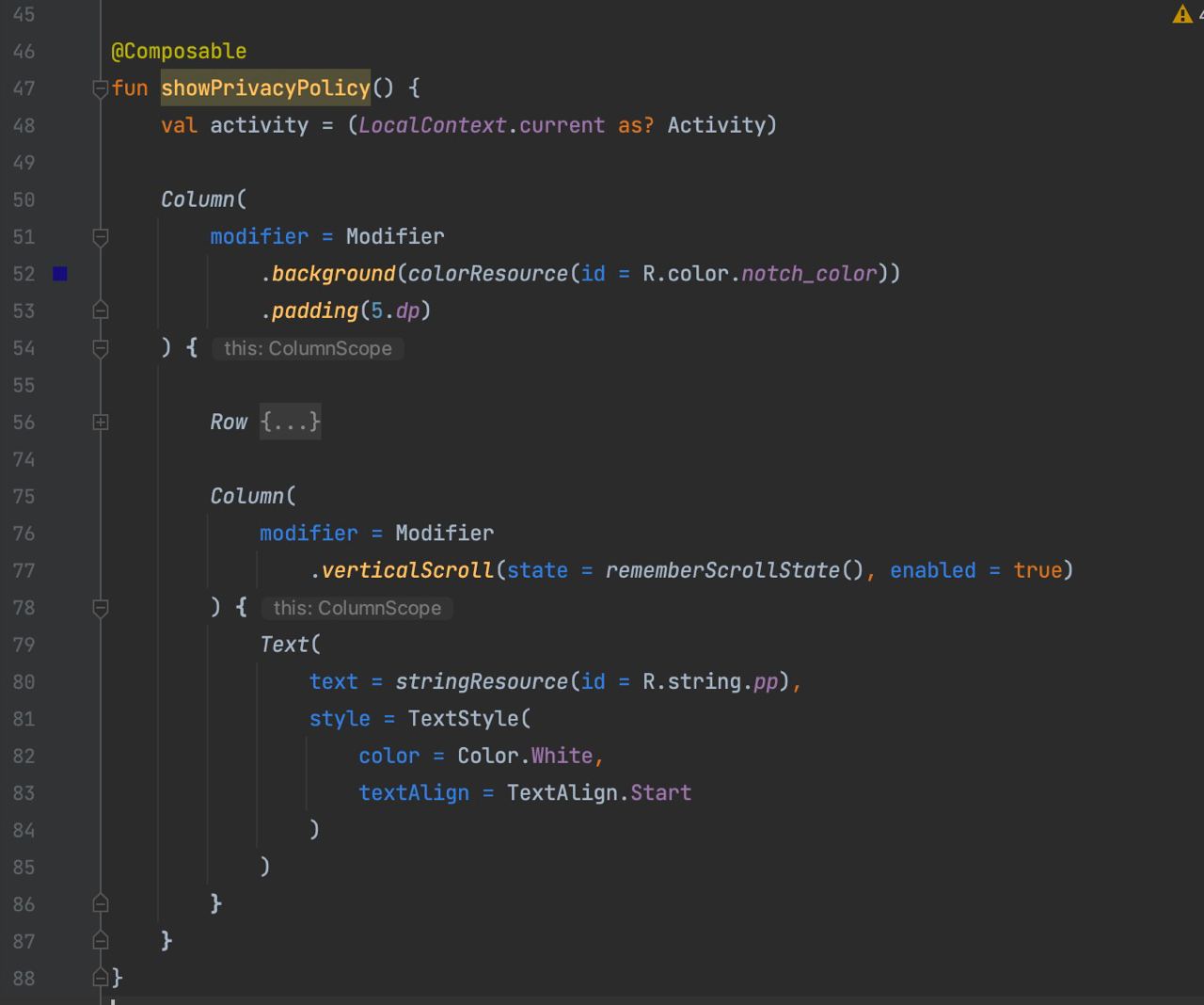This screenshot has width=1204, height=1005.
Task: Click the Text composable on line 79
Action: point(284,645)
